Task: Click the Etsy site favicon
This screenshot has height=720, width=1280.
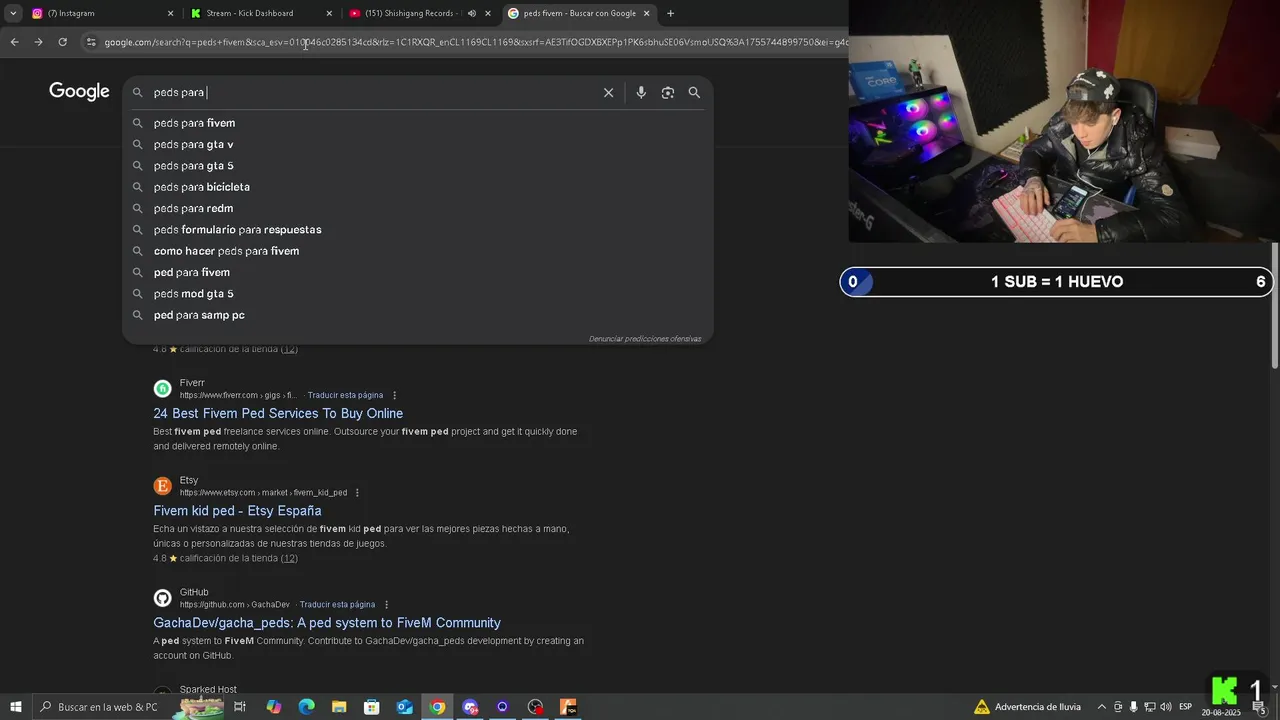Action: [x=162, y=486]
